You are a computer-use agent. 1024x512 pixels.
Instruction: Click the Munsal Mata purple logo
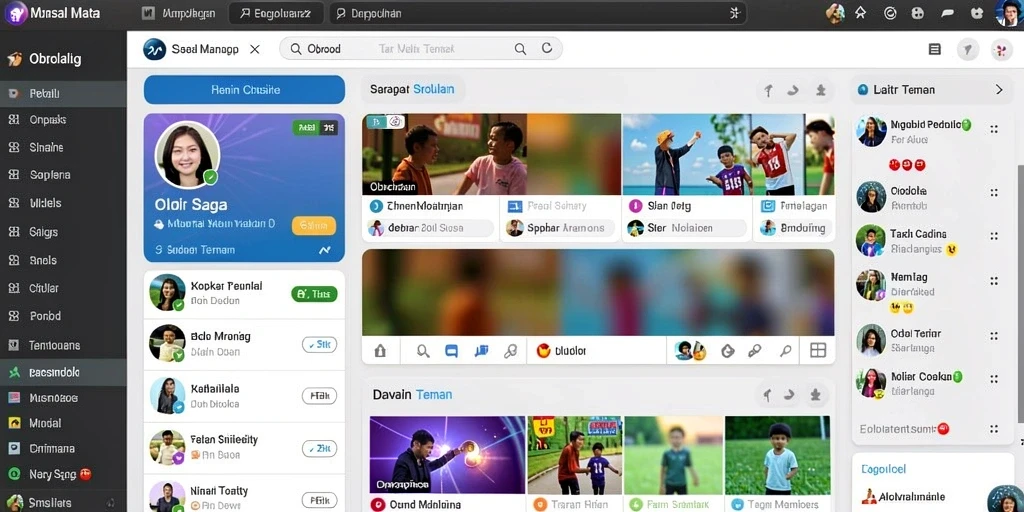[x=16, y=12]
